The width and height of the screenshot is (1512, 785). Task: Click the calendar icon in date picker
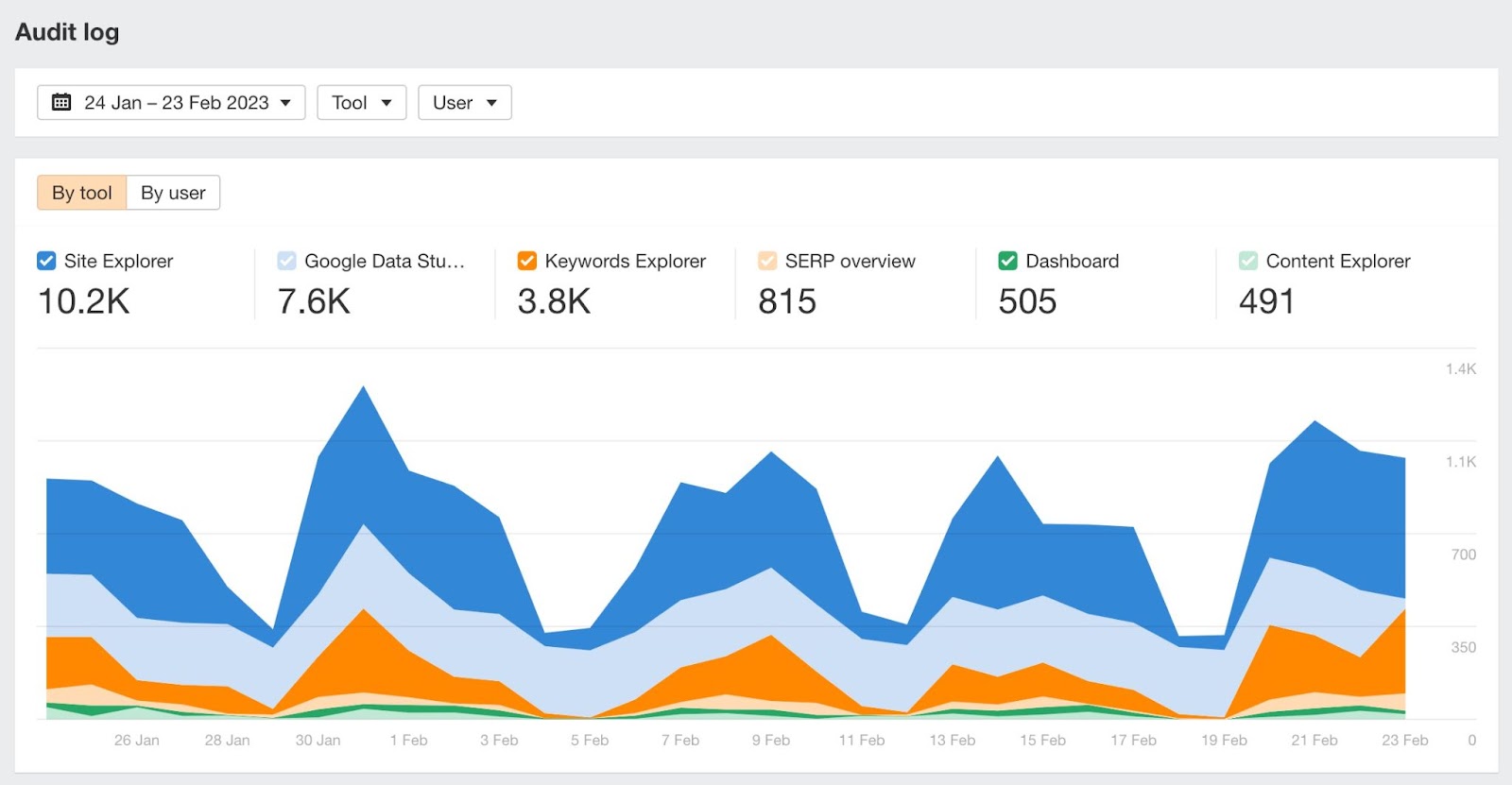[61, 102]
